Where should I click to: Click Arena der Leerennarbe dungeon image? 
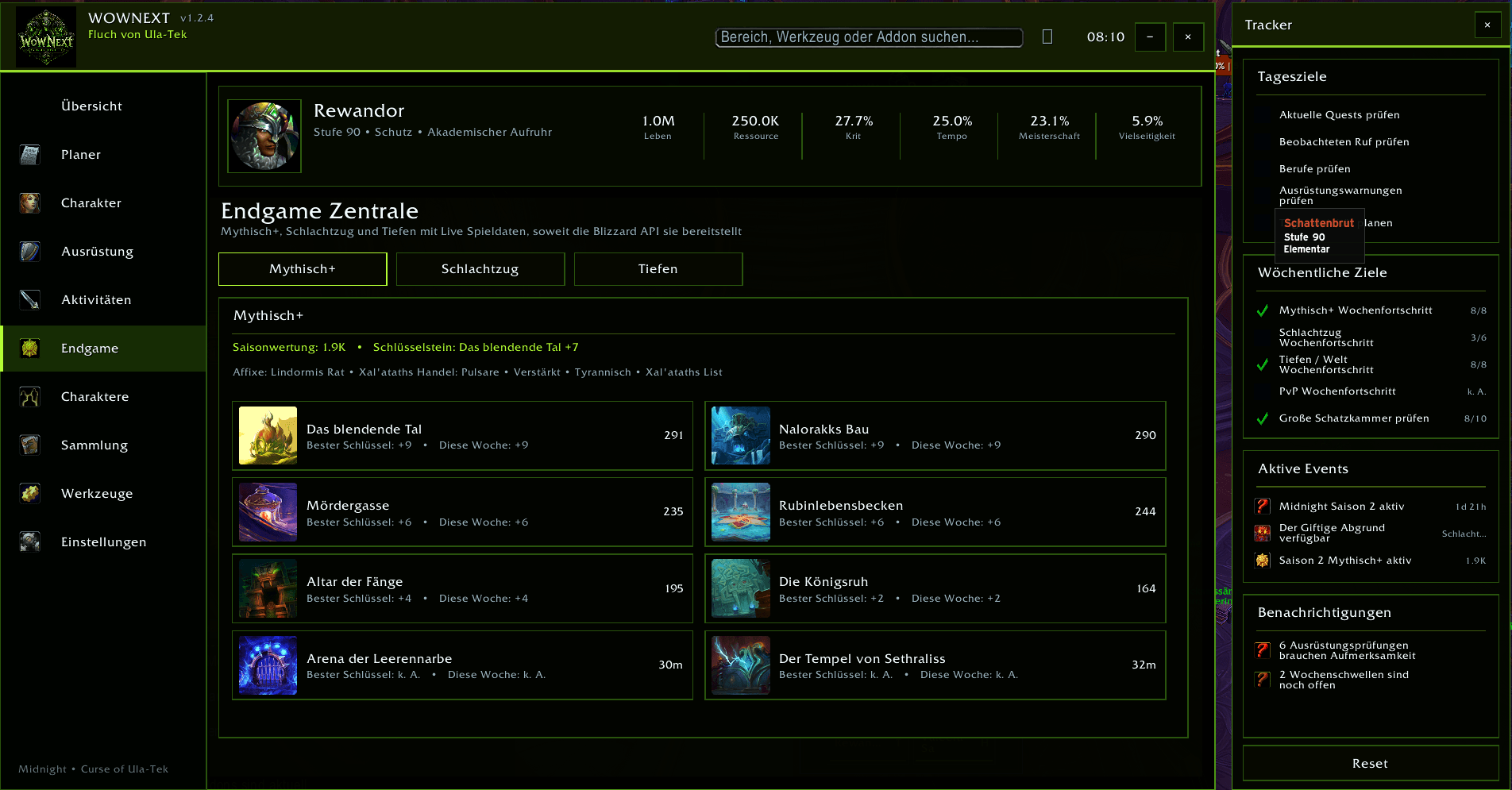click(x=268, y=665)
